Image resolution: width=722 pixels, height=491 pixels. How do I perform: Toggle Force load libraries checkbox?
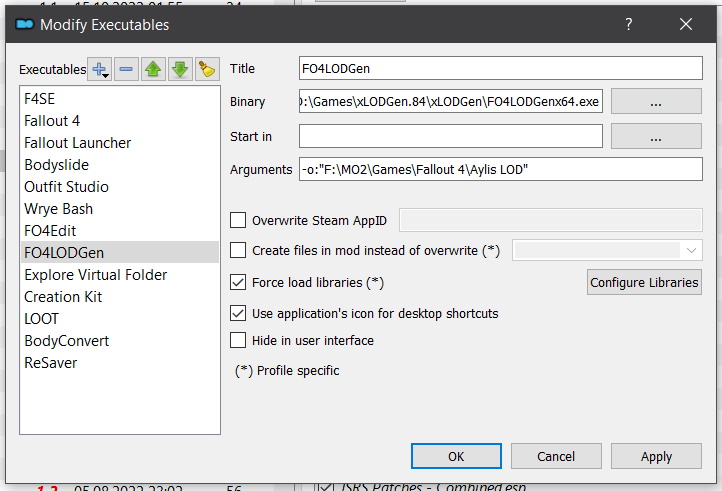[x=238, y=282]
